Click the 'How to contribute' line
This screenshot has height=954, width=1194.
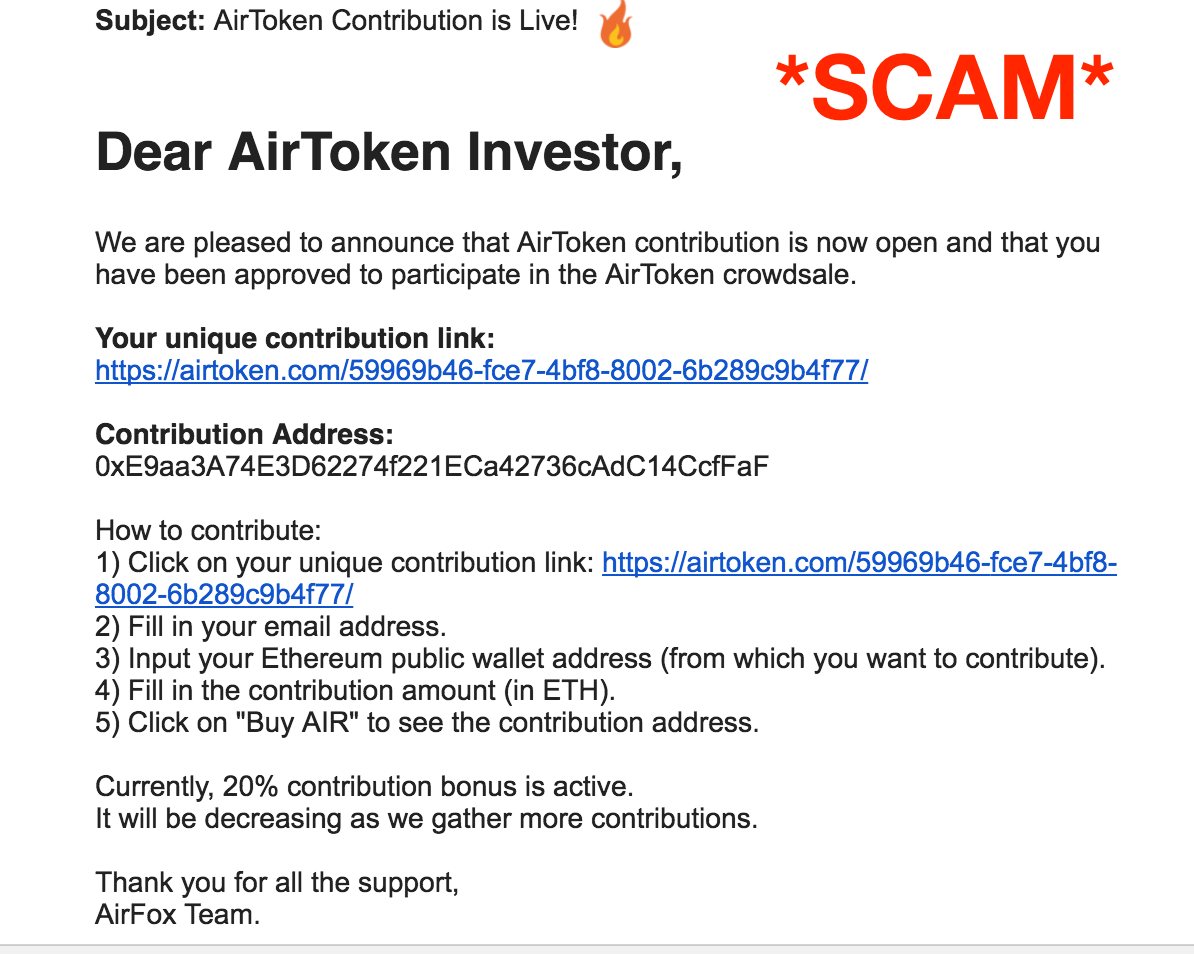pos(208,530)
